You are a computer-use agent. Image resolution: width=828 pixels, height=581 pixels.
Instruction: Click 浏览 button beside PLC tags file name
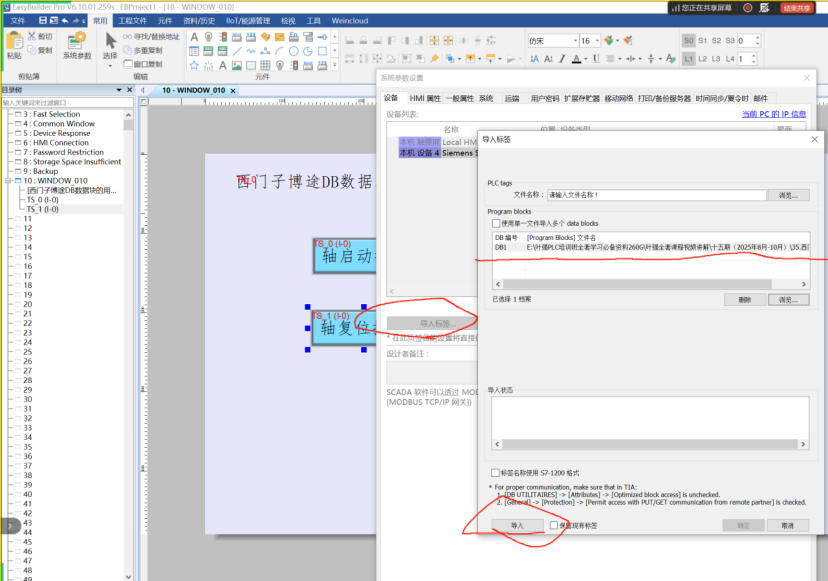tap(788, 195)
